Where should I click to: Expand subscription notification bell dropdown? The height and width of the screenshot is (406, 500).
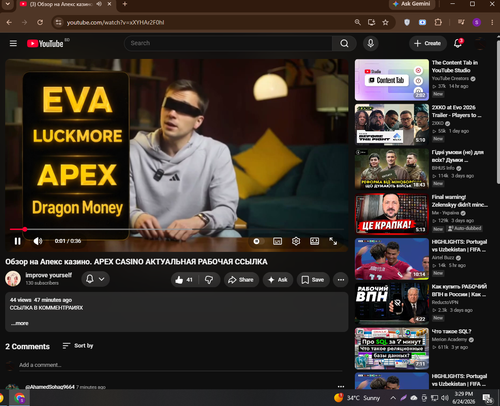pos(95,279)
